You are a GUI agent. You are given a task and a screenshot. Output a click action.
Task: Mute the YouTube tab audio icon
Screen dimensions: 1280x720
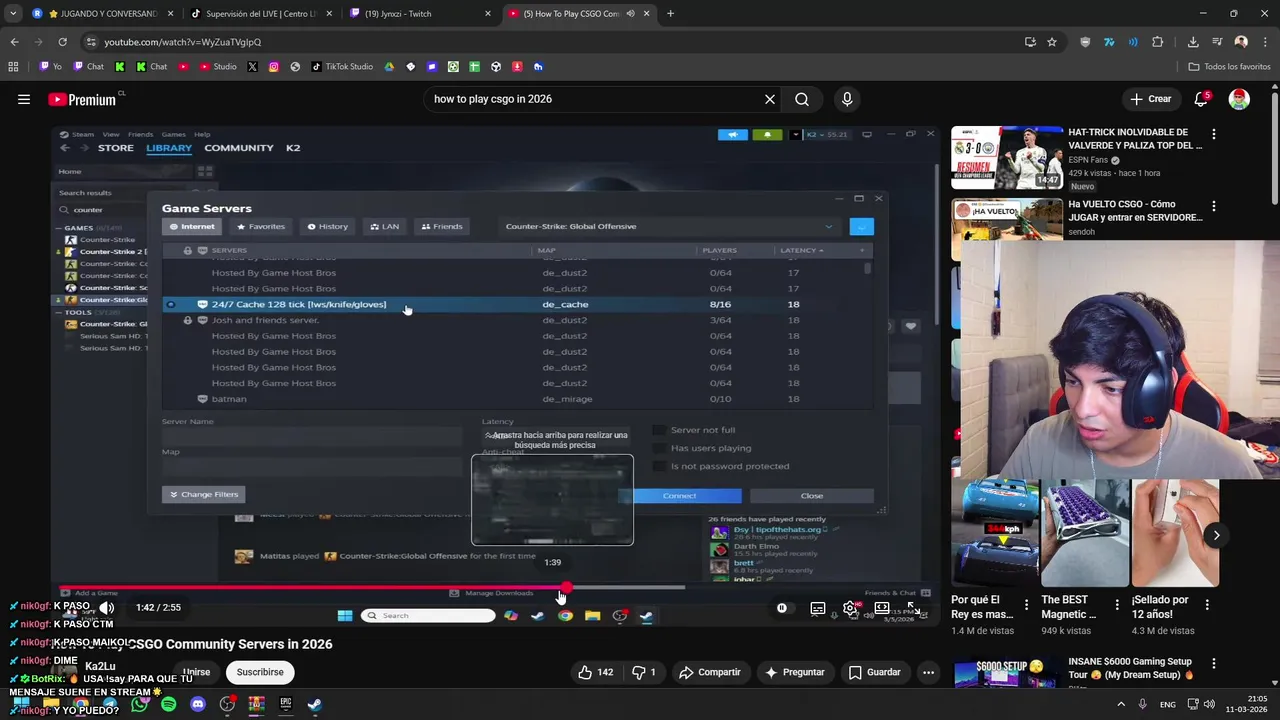coord(630,14)
